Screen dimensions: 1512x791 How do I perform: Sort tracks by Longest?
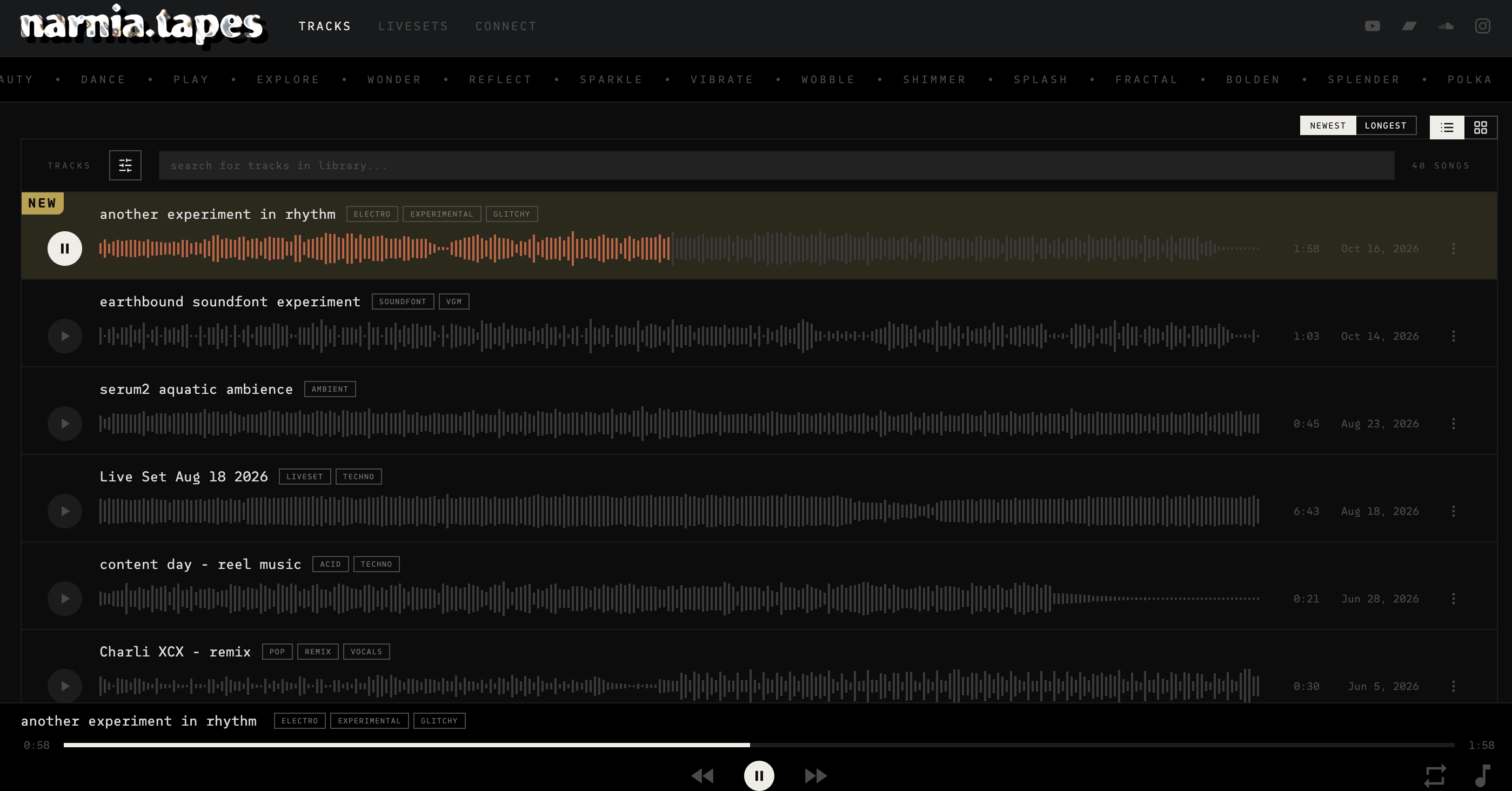tap(1385, 125)
